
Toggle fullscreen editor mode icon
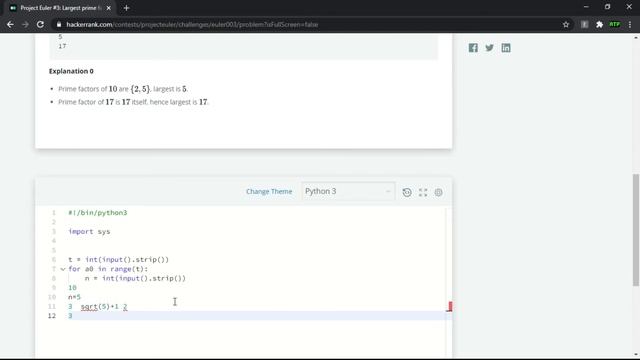pos(423,192)
